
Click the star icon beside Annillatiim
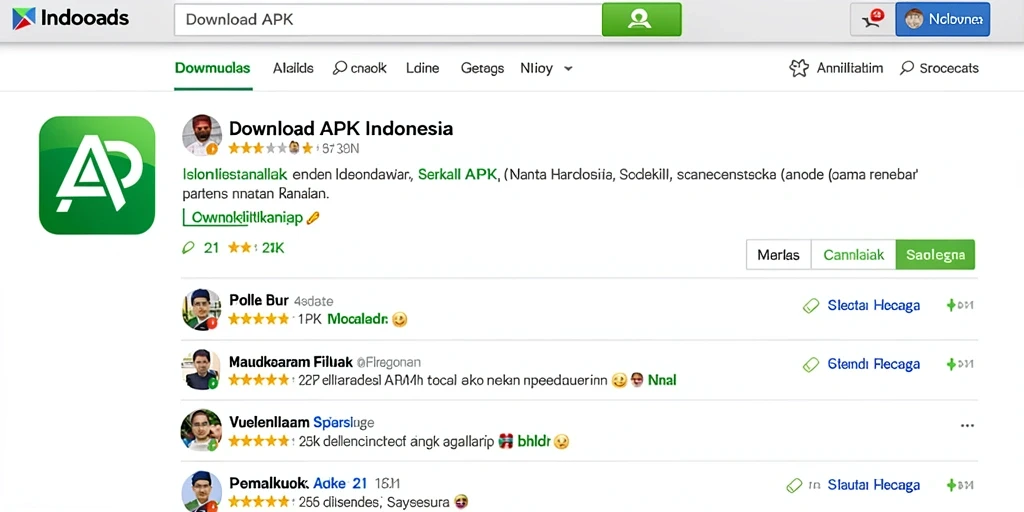[x=799, y=68]
